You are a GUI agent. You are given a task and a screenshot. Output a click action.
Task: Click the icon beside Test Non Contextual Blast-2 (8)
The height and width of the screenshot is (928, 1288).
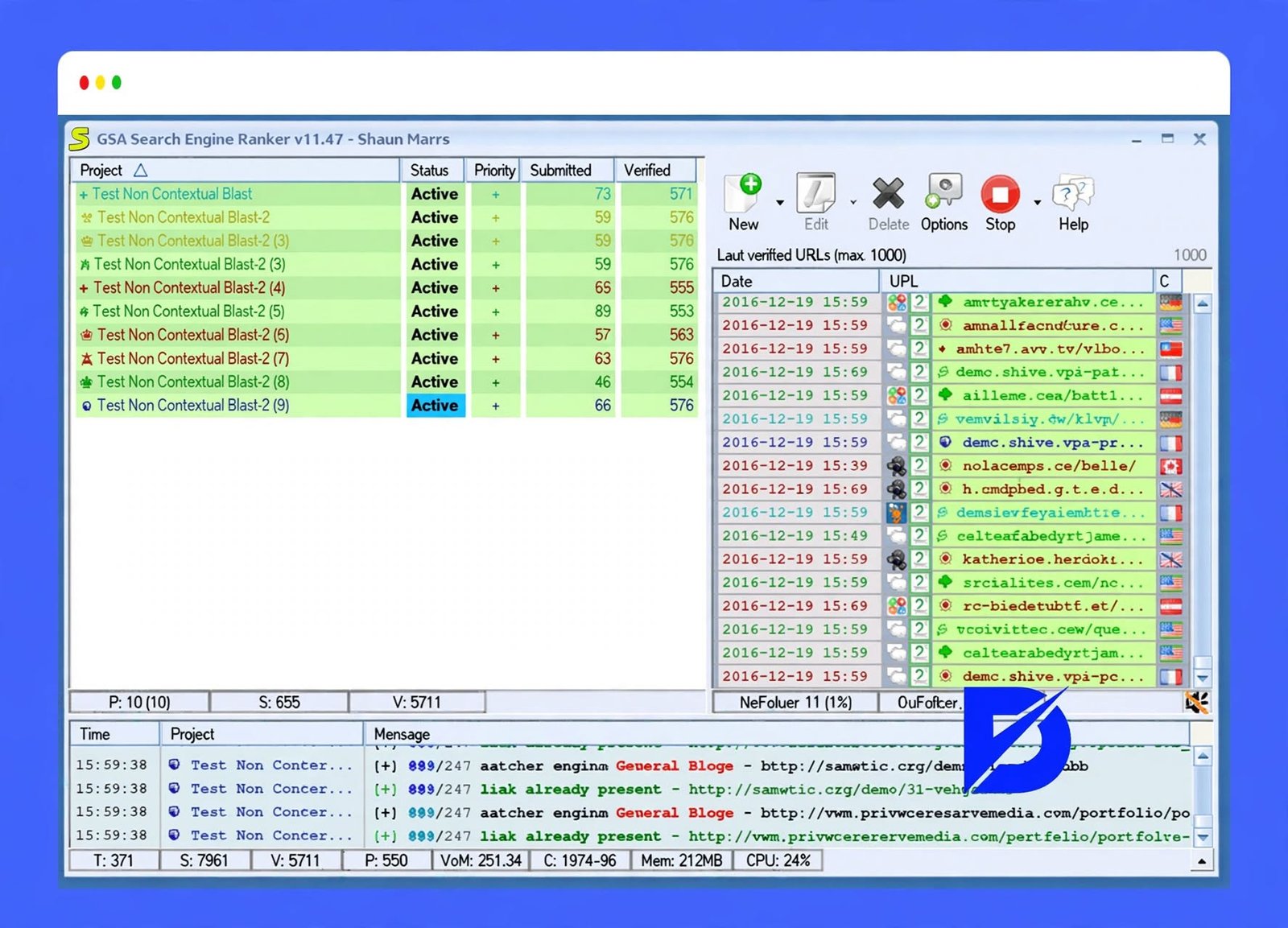point(86,382)
